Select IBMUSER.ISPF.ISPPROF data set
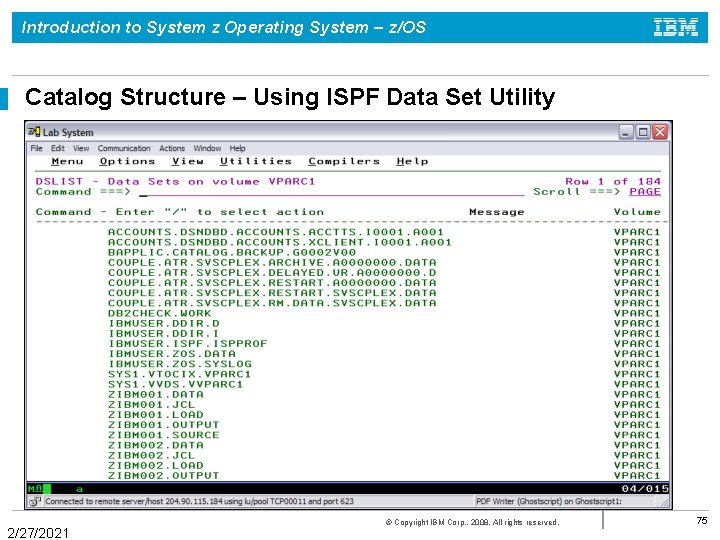The width and height of the screenshot is (720, 540). point(187,343)
